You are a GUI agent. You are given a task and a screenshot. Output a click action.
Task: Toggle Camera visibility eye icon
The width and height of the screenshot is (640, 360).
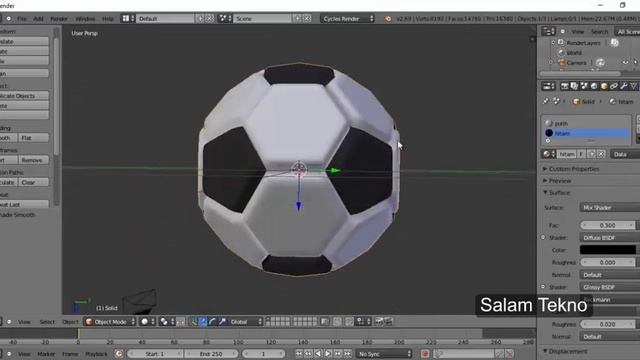tap(625, 62)
